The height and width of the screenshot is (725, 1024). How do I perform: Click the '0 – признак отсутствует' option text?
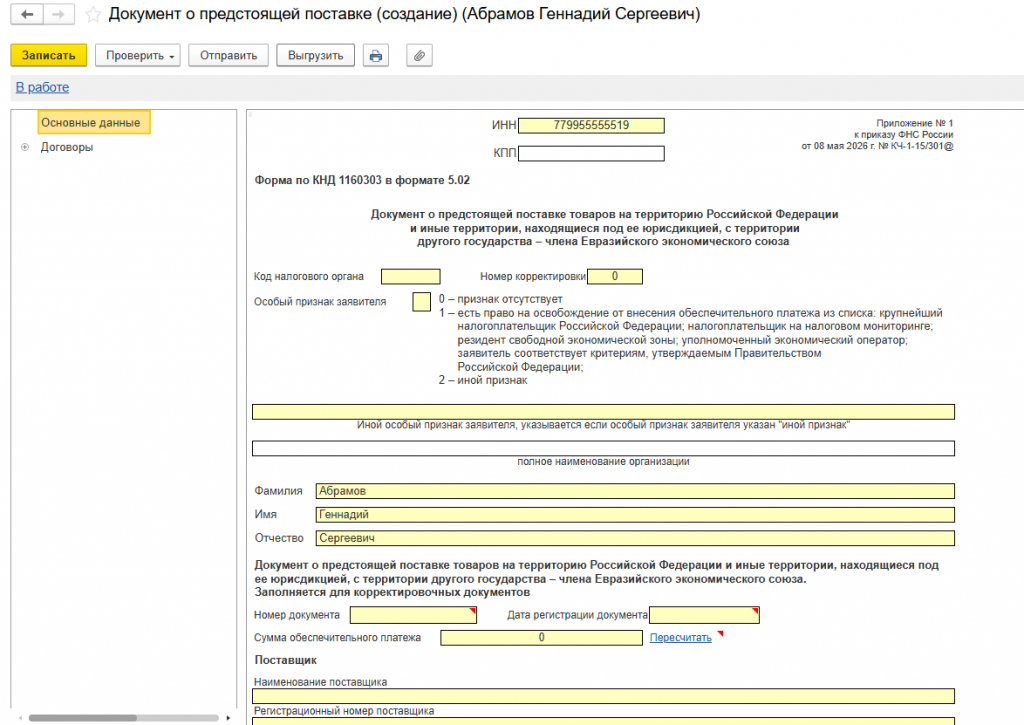[x=500, y=299]
